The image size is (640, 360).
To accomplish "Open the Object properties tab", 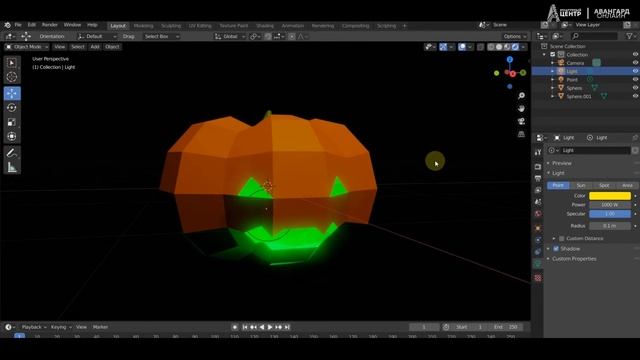I will pyautogui.click(x=538, y=228).
